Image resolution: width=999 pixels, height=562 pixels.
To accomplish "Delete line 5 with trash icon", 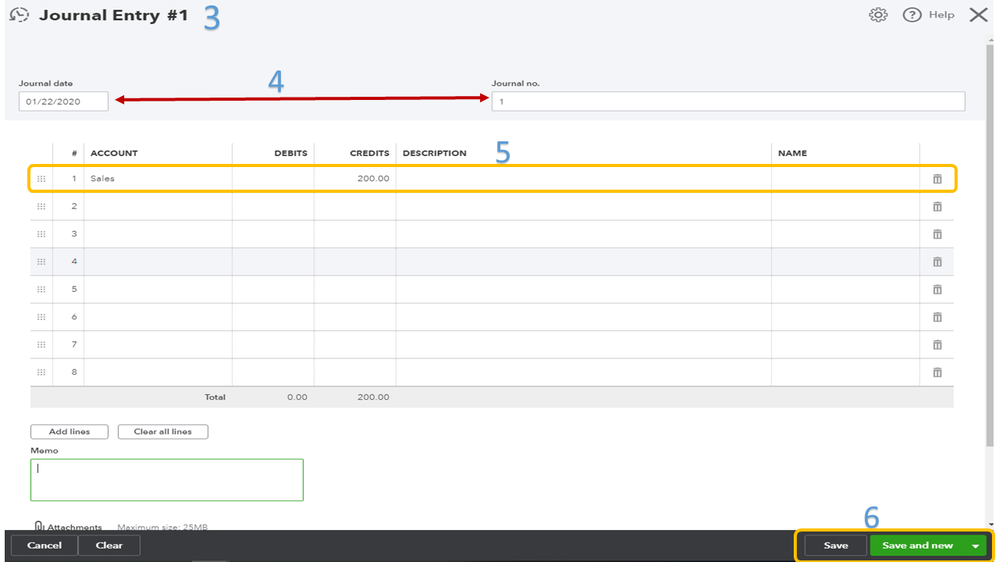I will pos(937,289).
